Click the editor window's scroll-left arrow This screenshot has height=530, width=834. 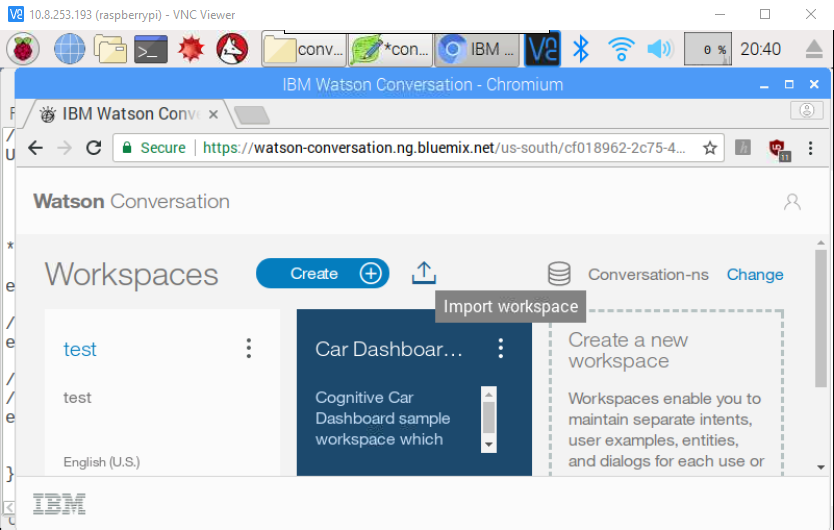click(x=9, y=507)
